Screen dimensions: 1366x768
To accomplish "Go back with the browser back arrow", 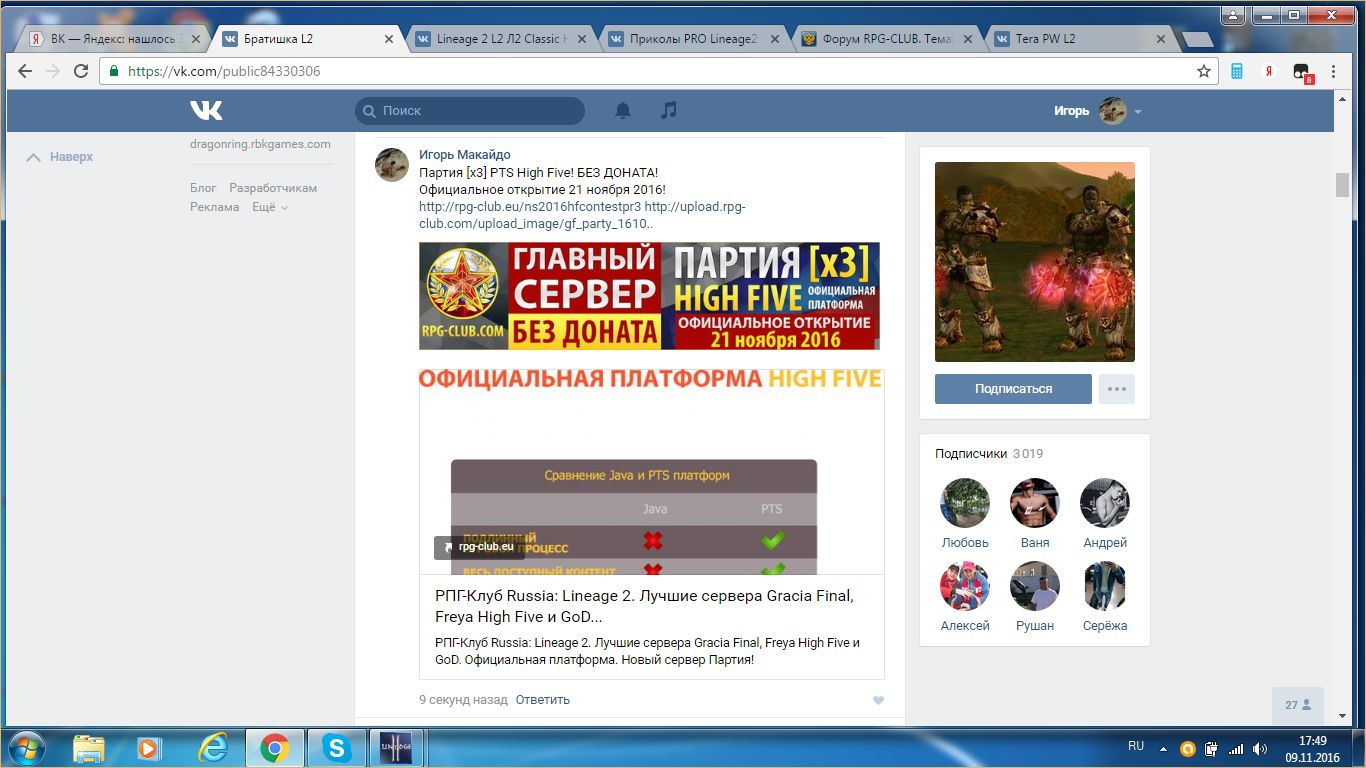I will click(25, 71).
